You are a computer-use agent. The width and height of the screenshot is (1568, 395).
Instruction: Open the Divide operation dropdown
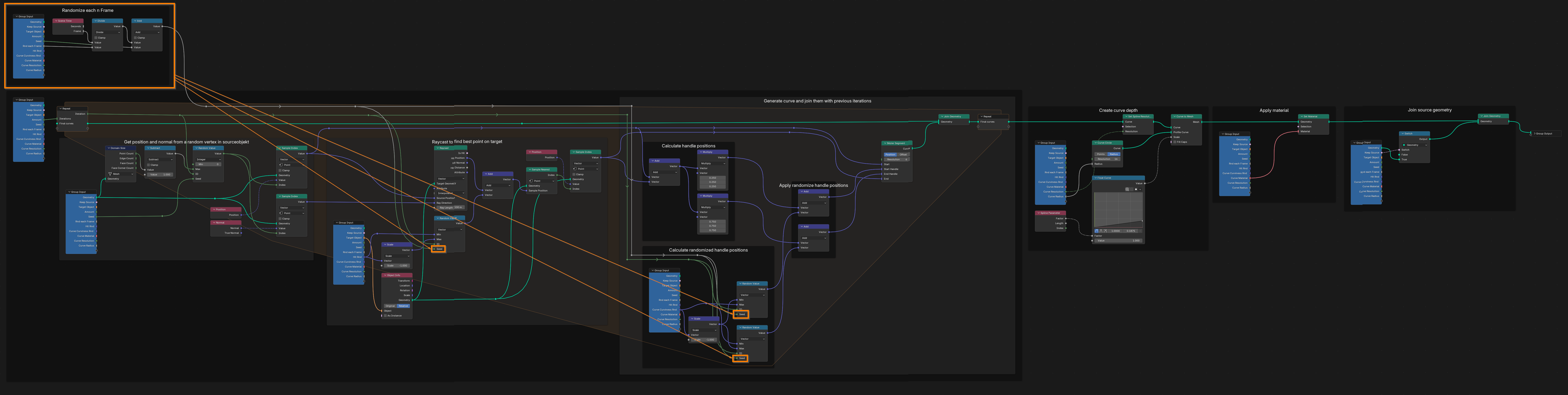click(108, 32)
